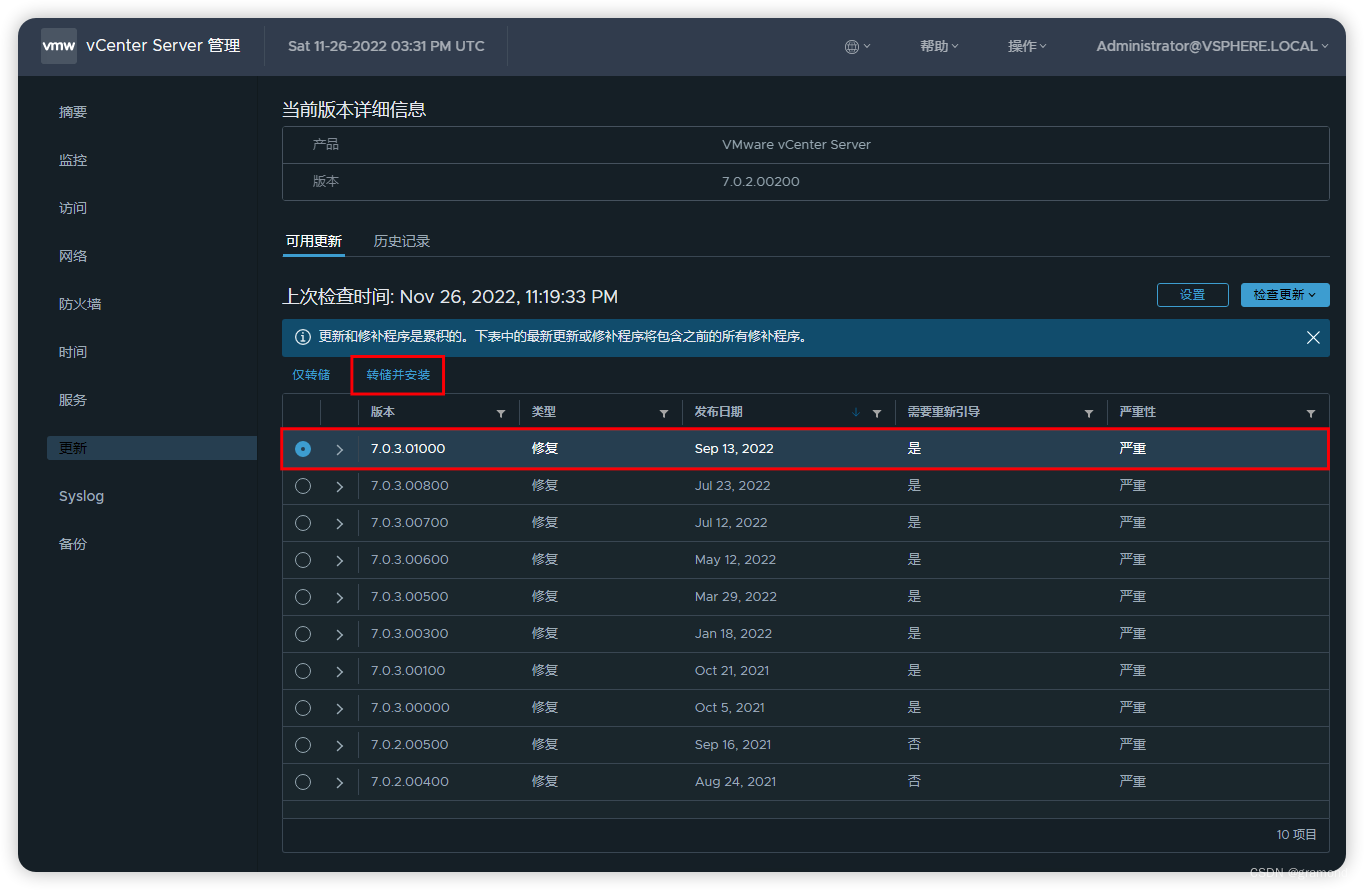1364x890 pixels.
Task: Click the 10 项目 count text
Action: [1297, 835]
